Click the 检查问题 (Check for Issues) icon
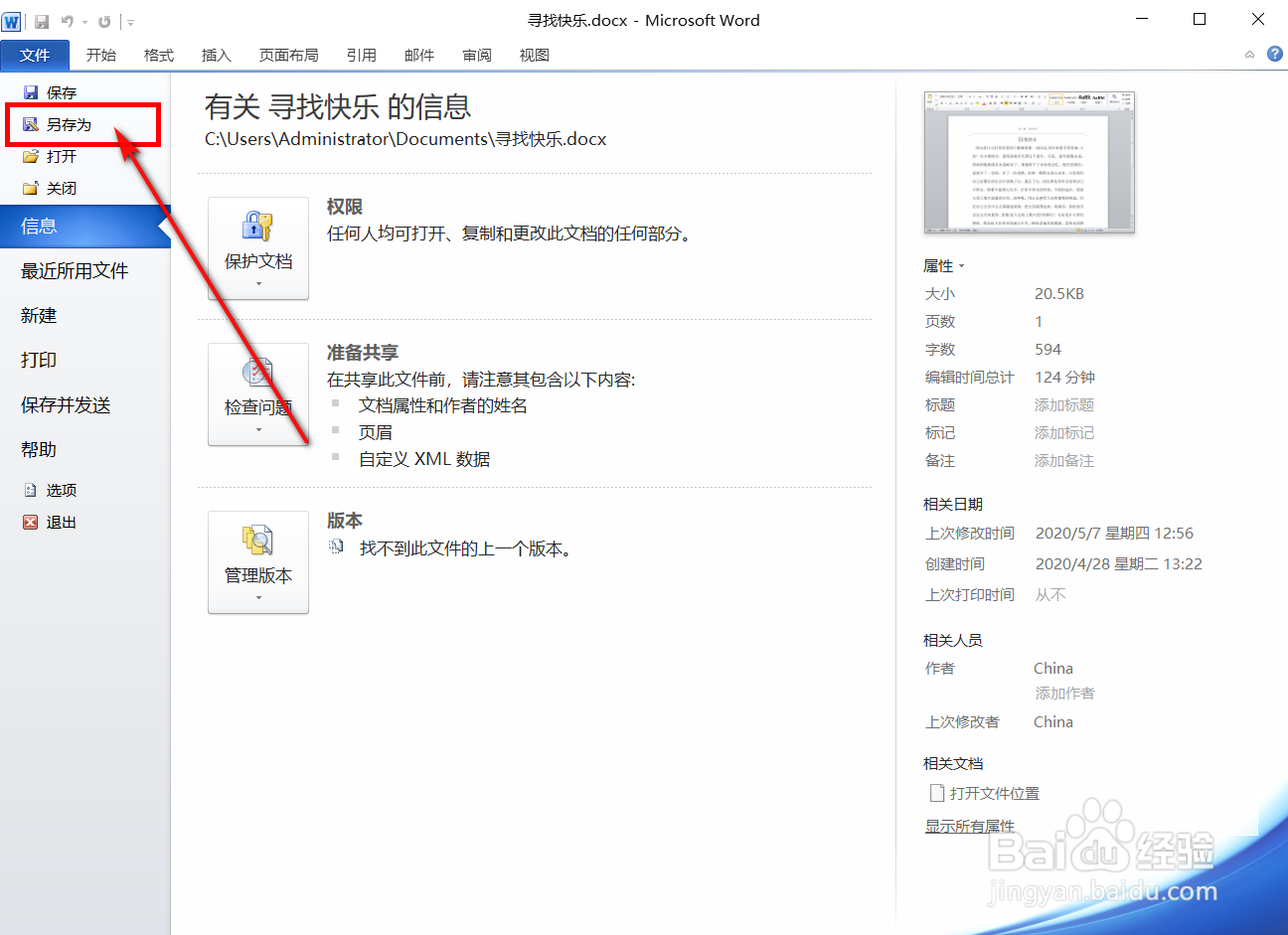This screenshot has height=935, width=1288. [x=258, y=394]
